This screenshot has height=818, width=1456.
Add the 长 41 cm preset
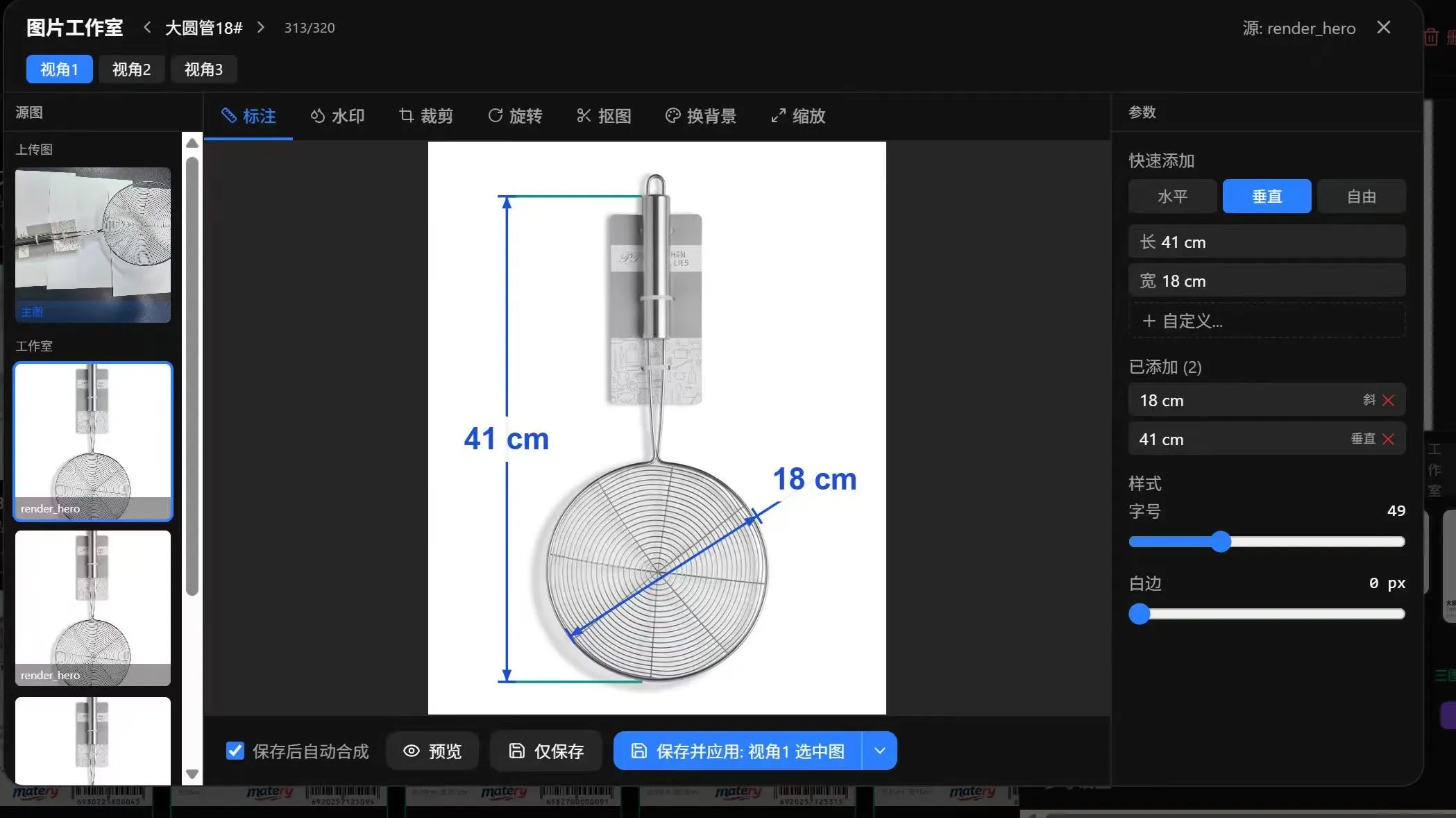tap(1267, 242)
